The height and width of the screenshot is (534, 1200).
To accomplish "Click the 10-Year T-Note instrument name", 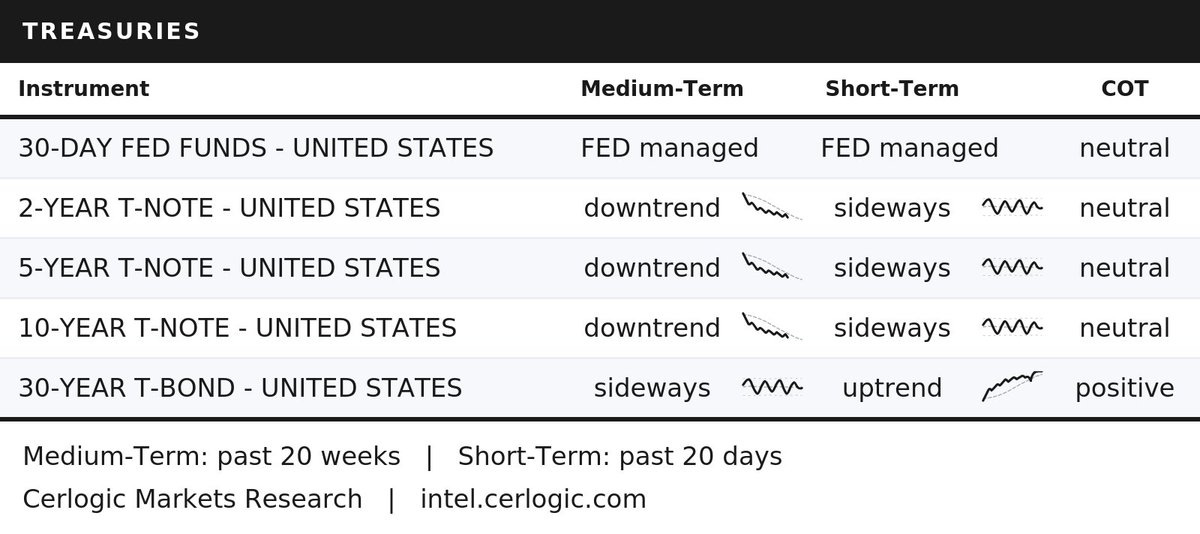I will tap(237, 328).
